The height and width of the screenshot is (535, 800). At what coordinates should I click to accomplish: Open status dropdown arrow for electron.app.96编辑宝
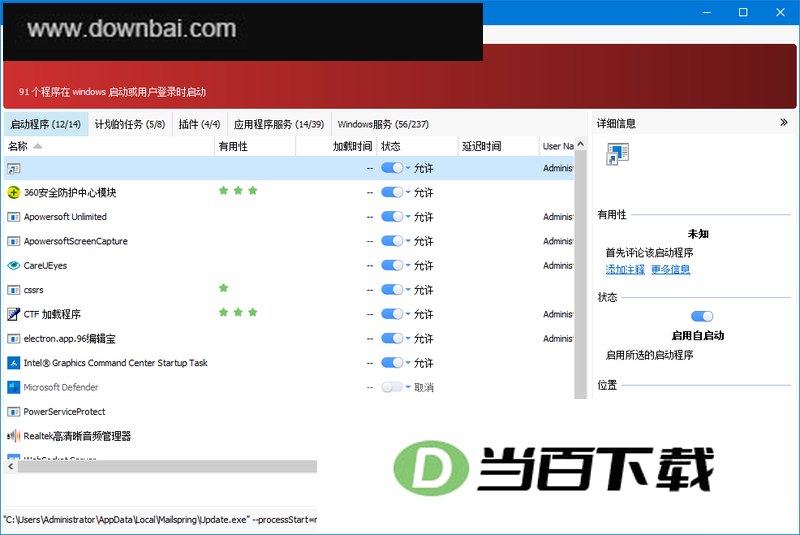(408, 338)
